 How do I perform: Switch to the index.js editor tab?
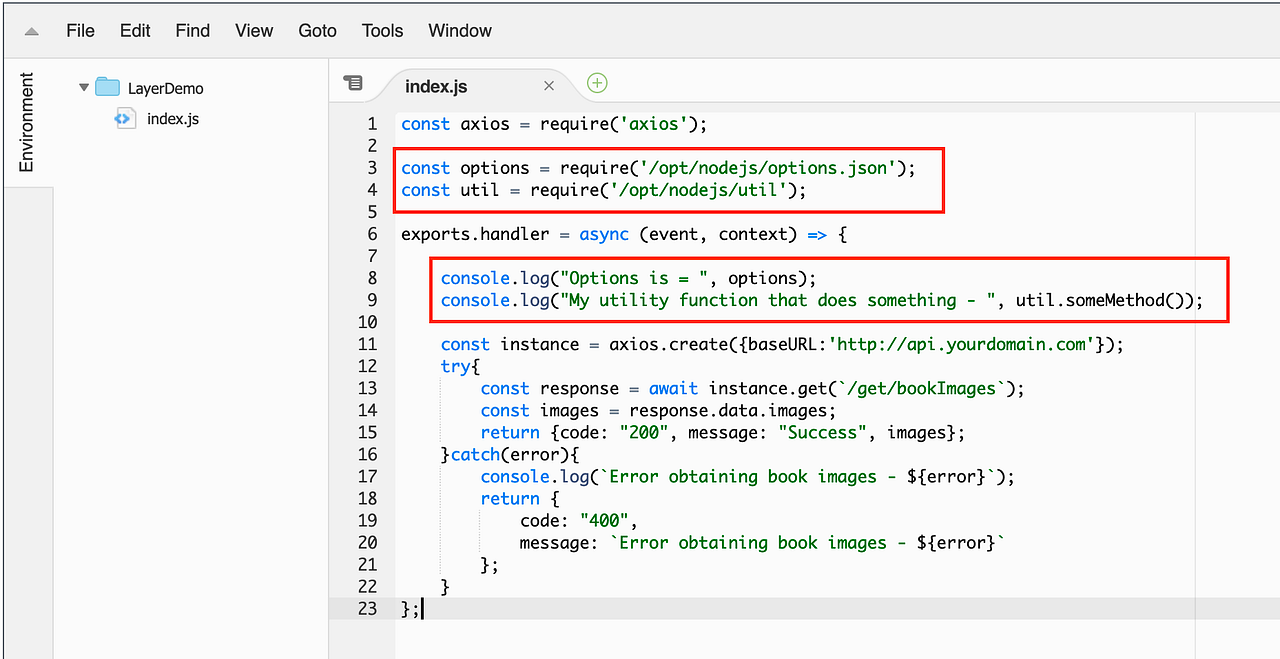[436, 85]
